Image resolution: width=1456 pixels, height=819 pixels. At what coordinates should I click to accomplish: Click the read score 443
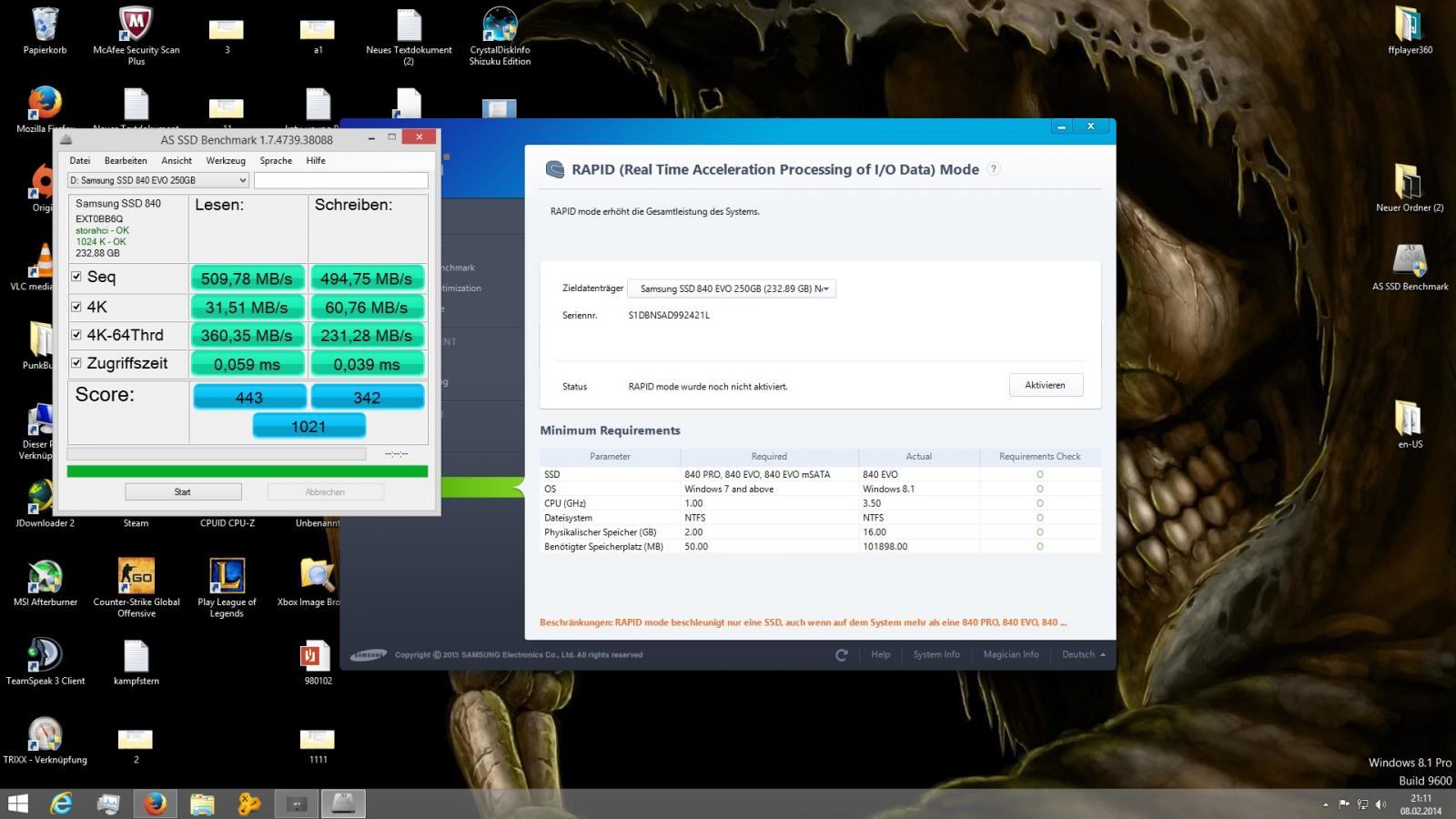pyautogui.click(x=249, y=398)
